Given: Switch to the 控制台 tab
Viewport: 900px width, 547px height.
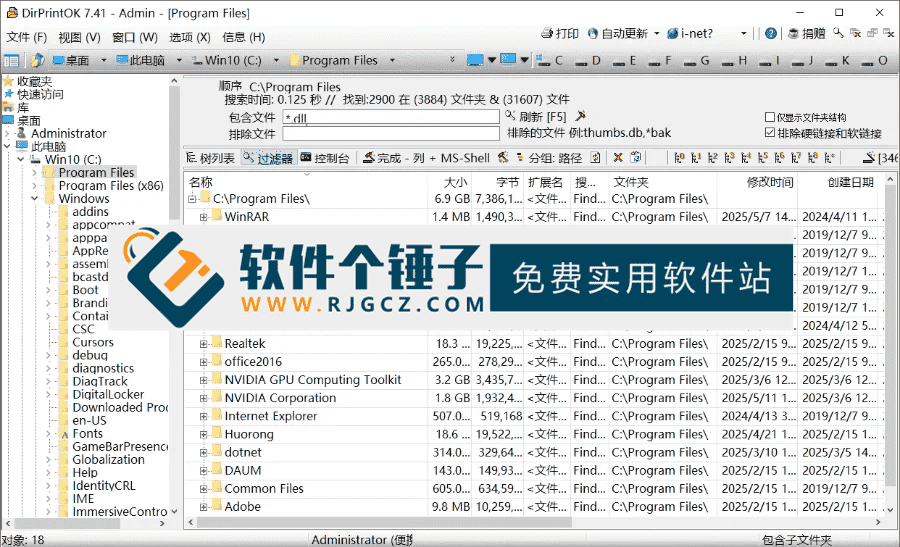Looking at the screenshot, I should 325,158.
